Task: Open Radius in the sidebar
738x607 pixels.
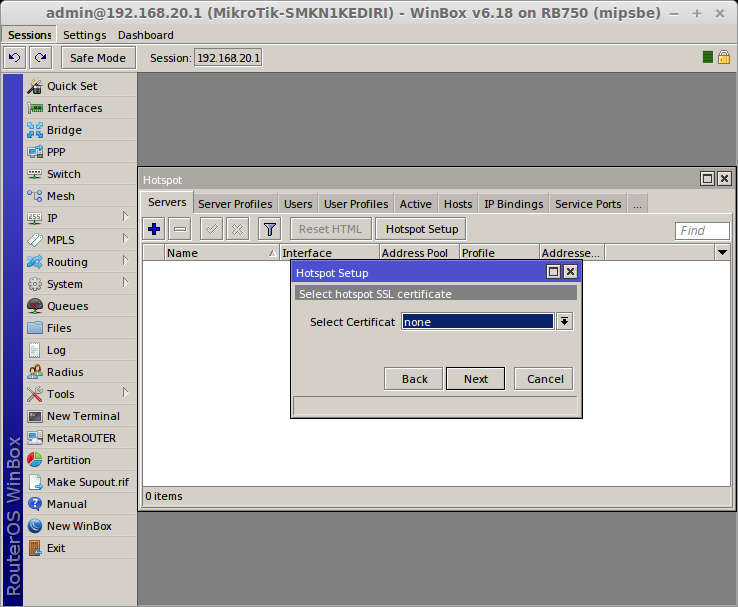Action: coord(80,372)
